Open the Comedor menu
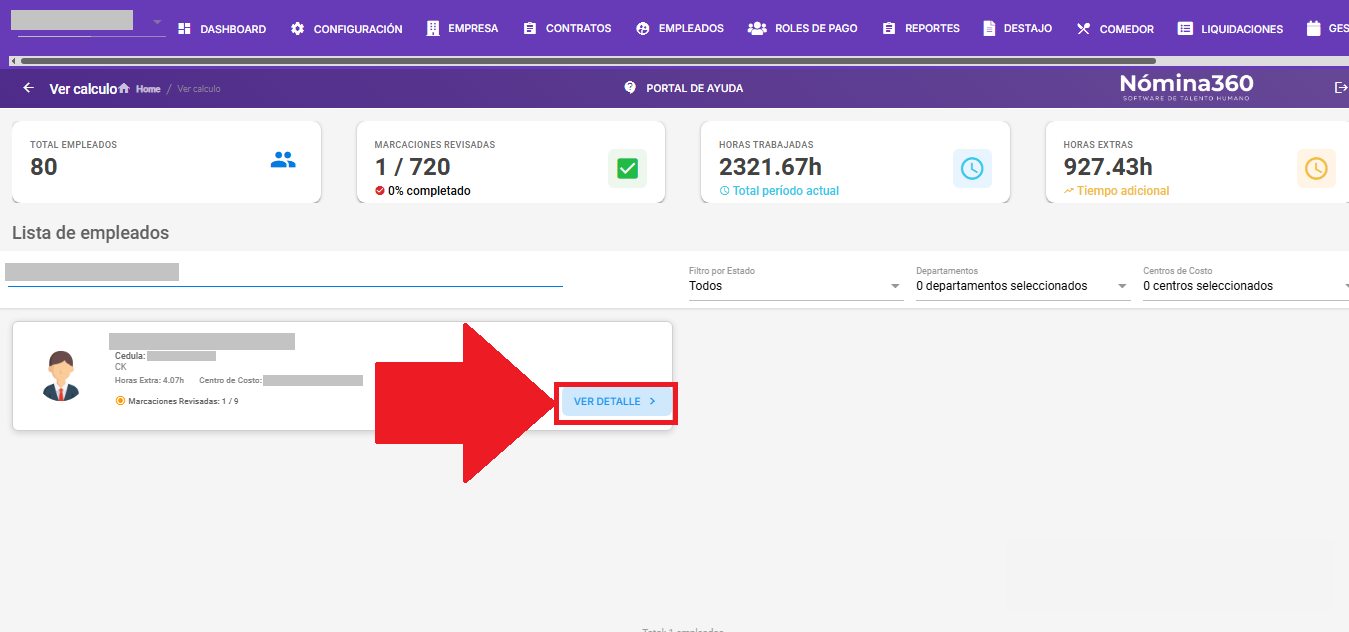The width and height of the screenshot is (1349, 632). point(1115,29)
